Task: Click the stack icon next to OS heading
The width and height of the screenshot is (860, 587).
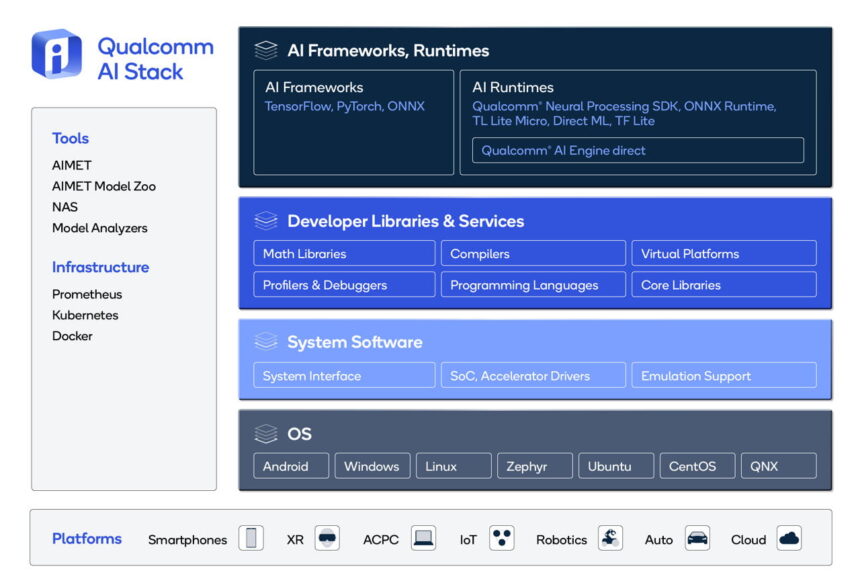Action: click(265, 434)
